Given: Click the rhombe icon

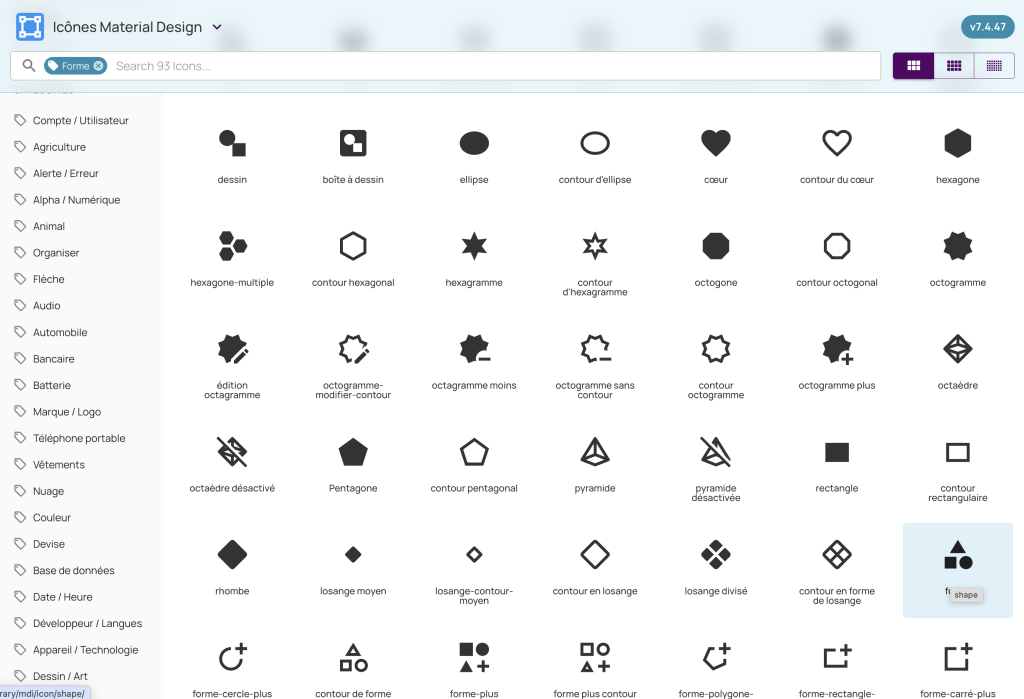Looking at the screenshot, I should click(232, 554).
